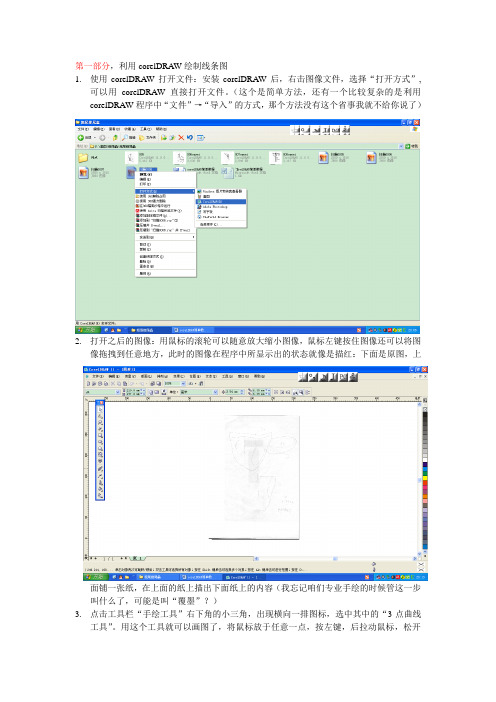
Task: Pick the black swatch atop the CorelDRAW color palette
Action: (425, 415)
